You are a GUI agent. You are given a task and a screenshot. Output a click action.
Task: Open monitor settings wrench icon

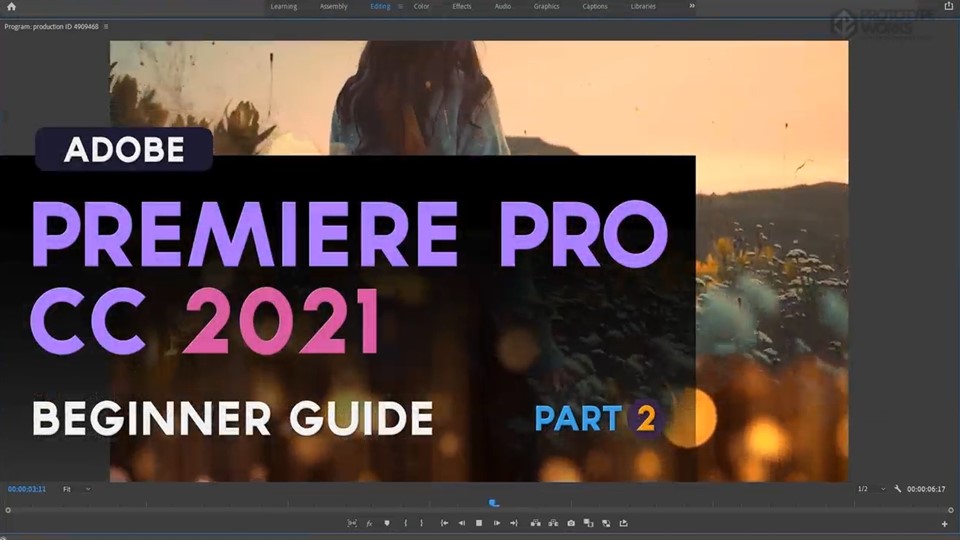click(898, 489)
